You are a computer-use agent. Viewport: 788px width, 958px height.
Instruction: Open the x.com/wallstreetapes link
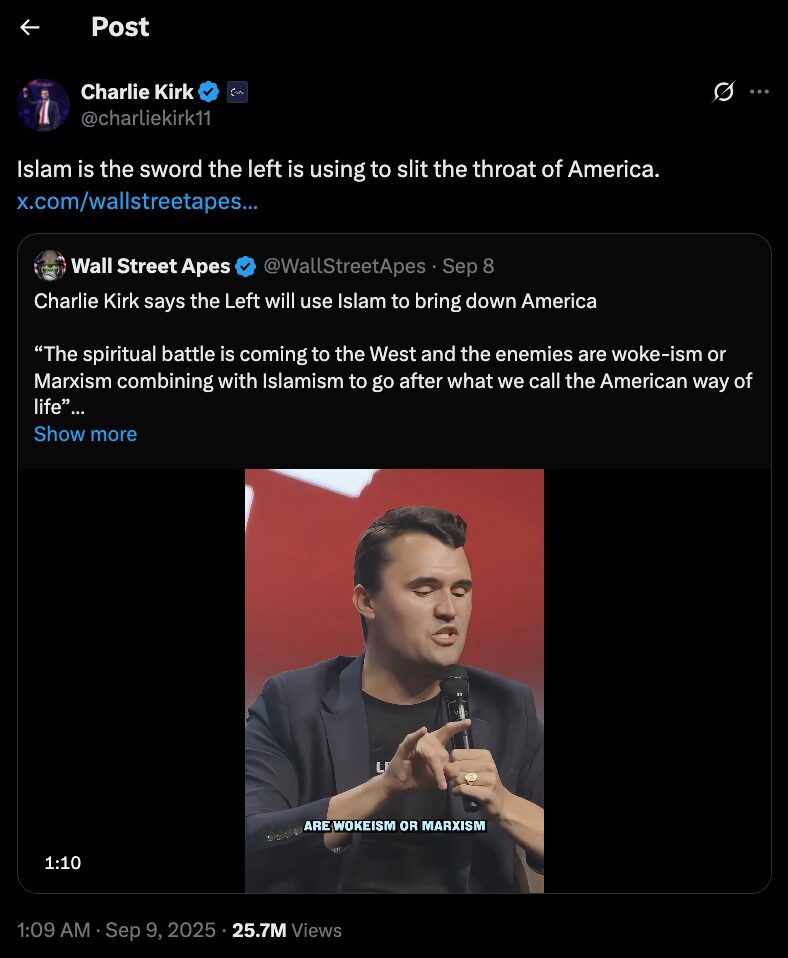(x=137, y=201)
